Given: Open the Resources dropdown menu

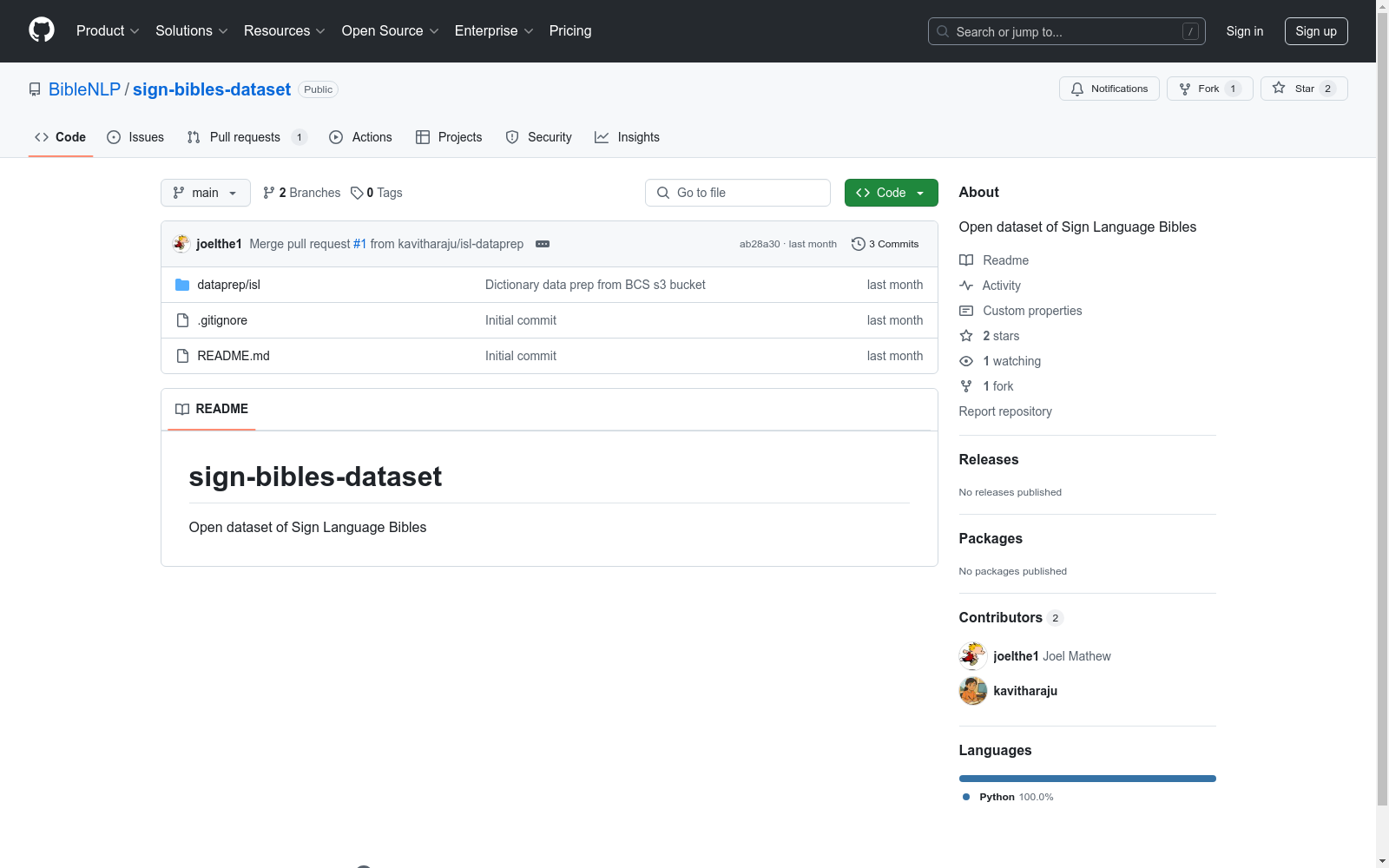Looking at the screenshot, I should point(285,31).
